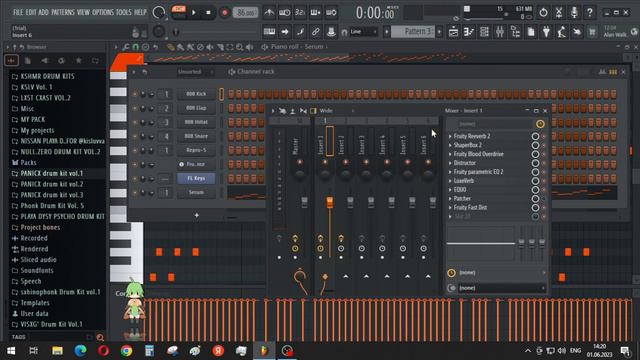
Task: Open the FILE menu
Action: coord(18,12)
